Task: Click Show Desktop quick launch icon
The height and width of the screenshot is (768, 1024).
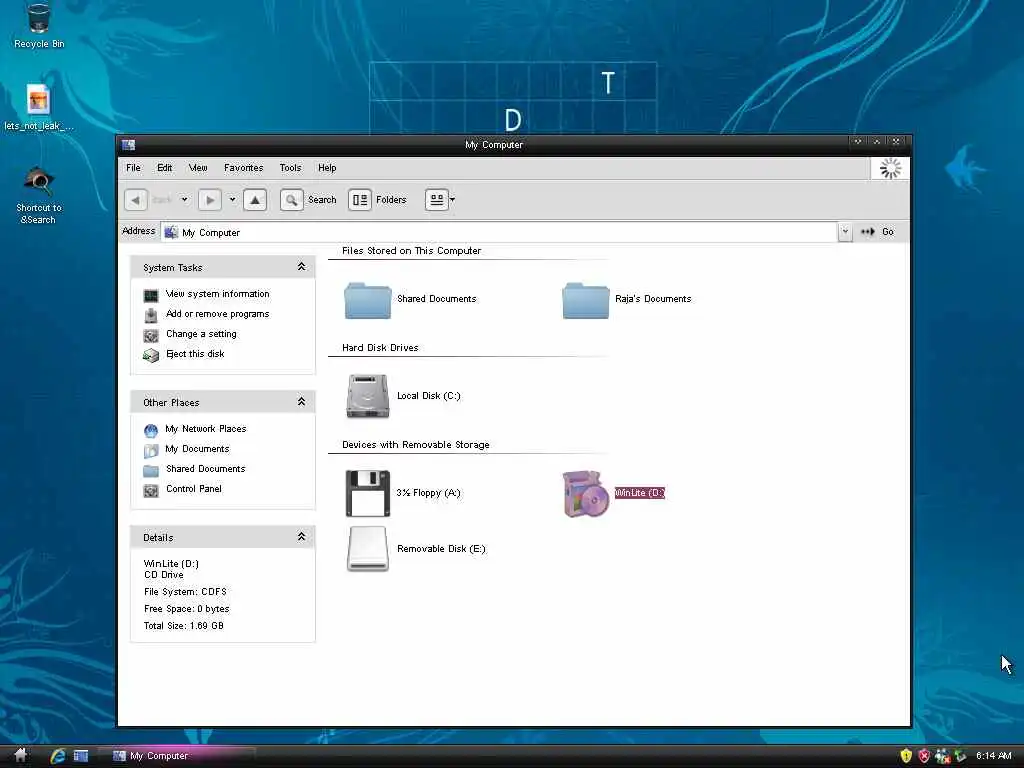Action: click(x=81, y=756)
